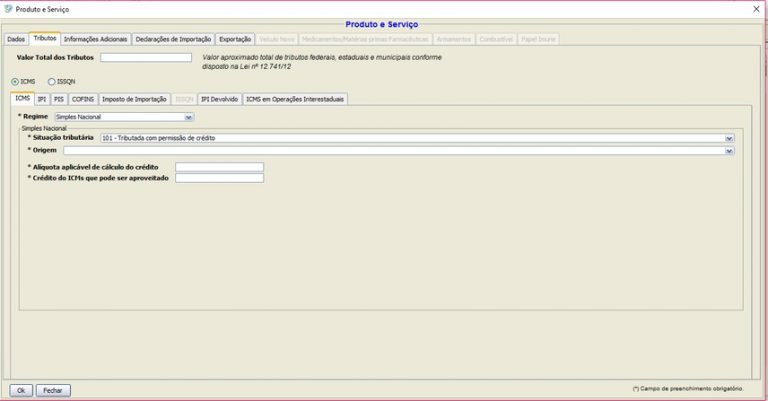The width and height of the screenshot is (768, 401).
Task: Switch to the Exportação tab
Action: pyautogui.click(x=235, y=39)
